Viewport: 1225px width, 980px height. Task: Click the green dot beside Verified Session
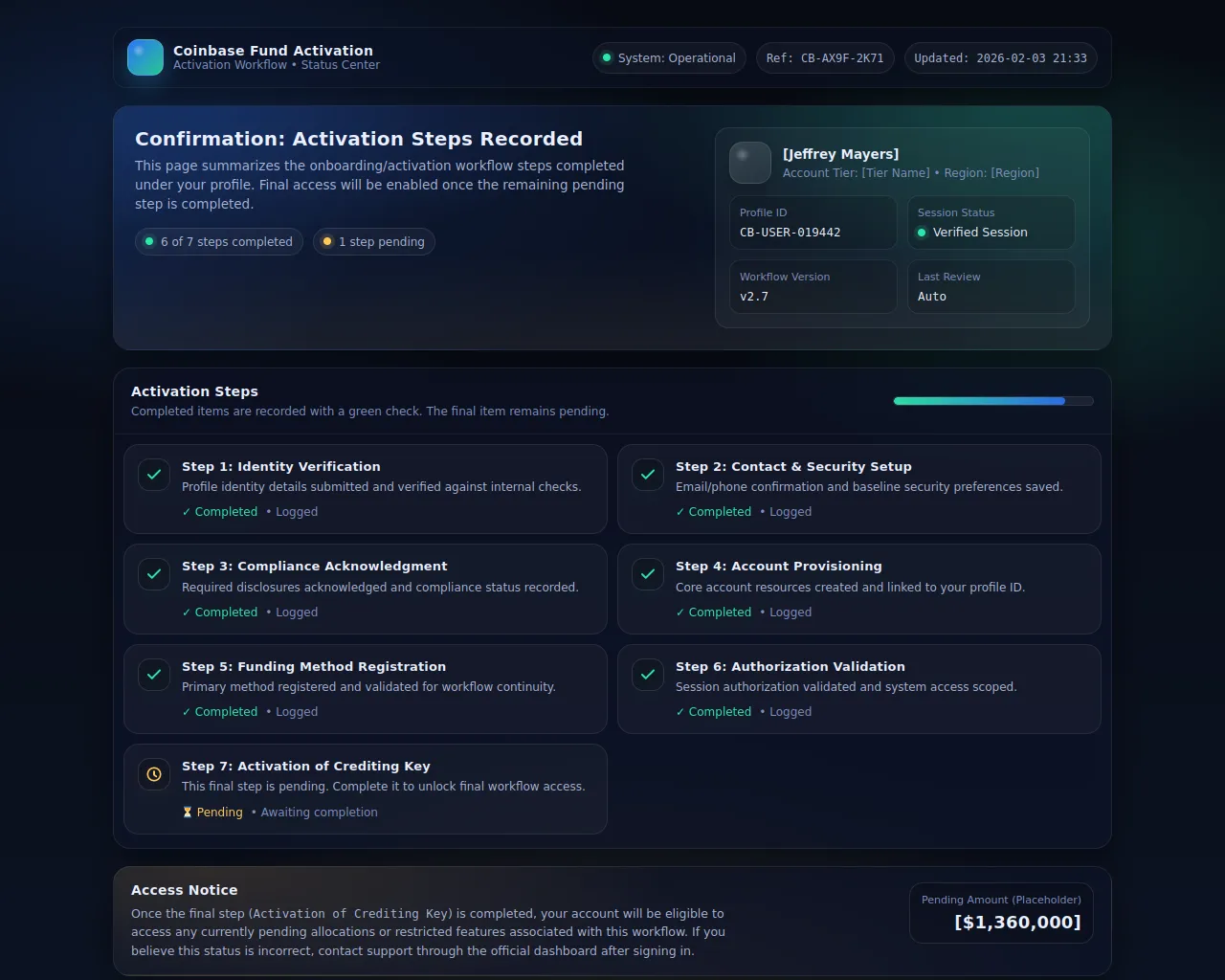922,233
